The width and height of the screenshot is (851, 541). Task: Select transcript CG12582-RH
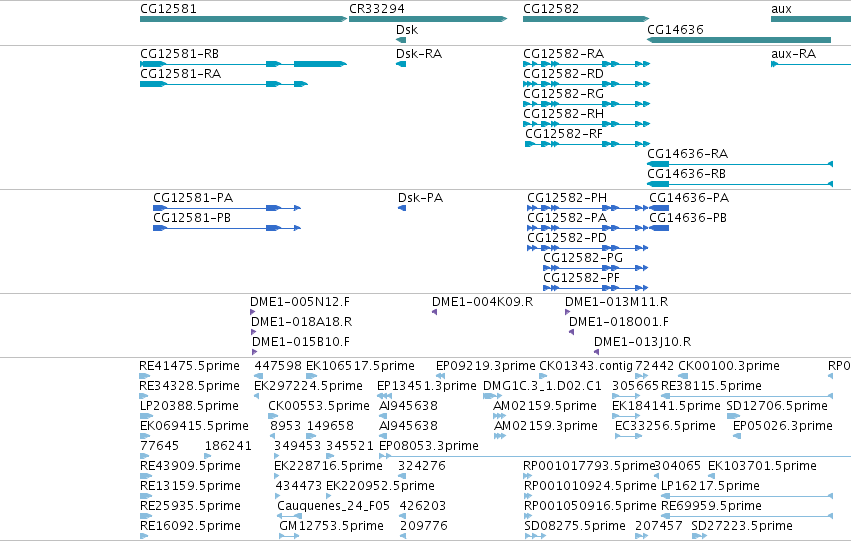click(x=586, y=124)
